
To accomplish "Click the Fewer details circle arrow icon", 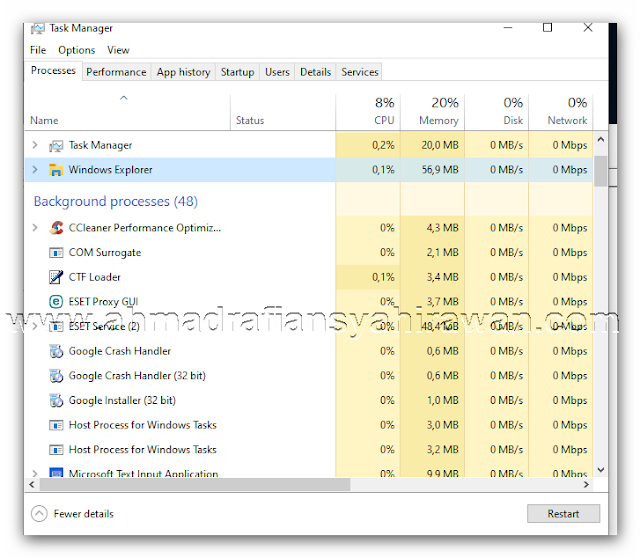I will (x=39, y=514).
